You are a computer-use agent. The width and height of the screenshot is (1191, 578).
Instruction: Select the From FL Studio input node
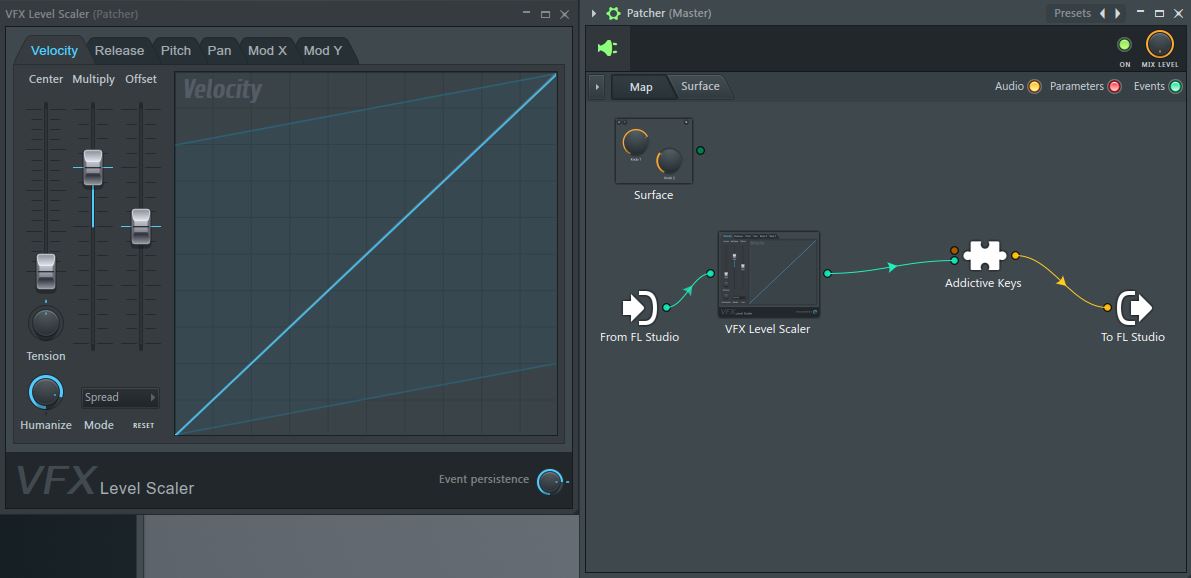[639, 308]
